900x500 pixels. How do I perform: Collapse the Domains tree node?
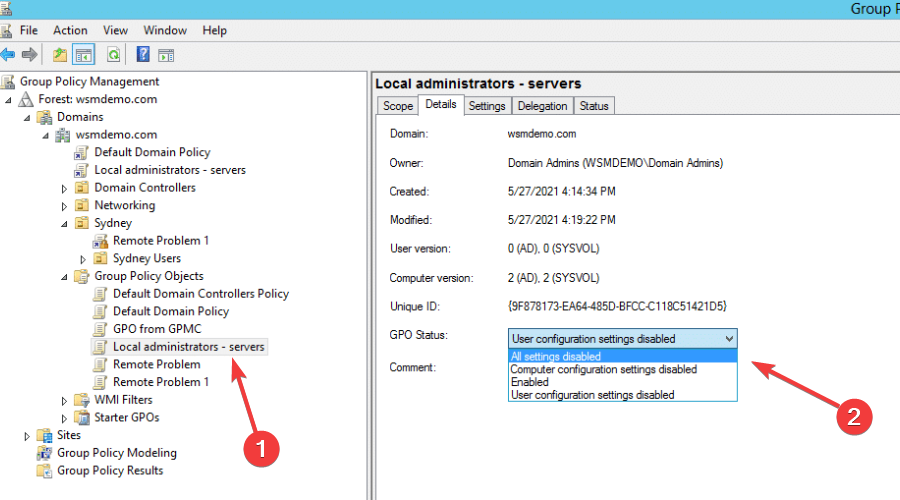(27, 118)
